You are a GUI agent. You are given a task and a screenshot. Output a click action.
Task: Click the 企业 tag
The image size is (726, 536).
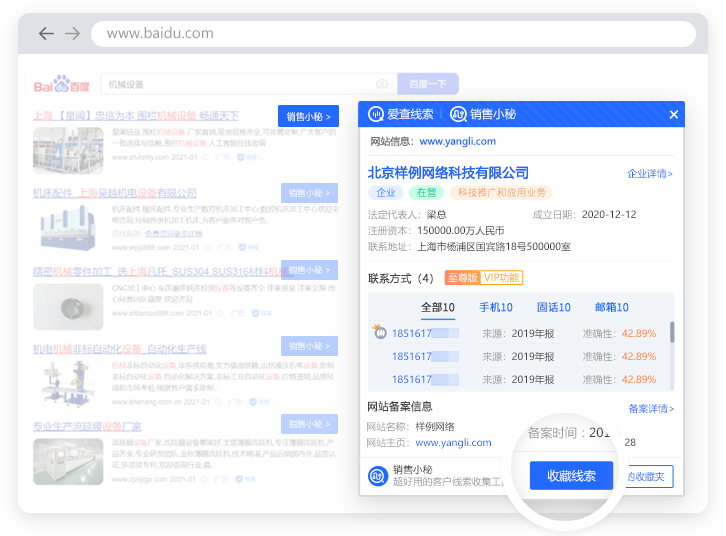coord(386,193)
